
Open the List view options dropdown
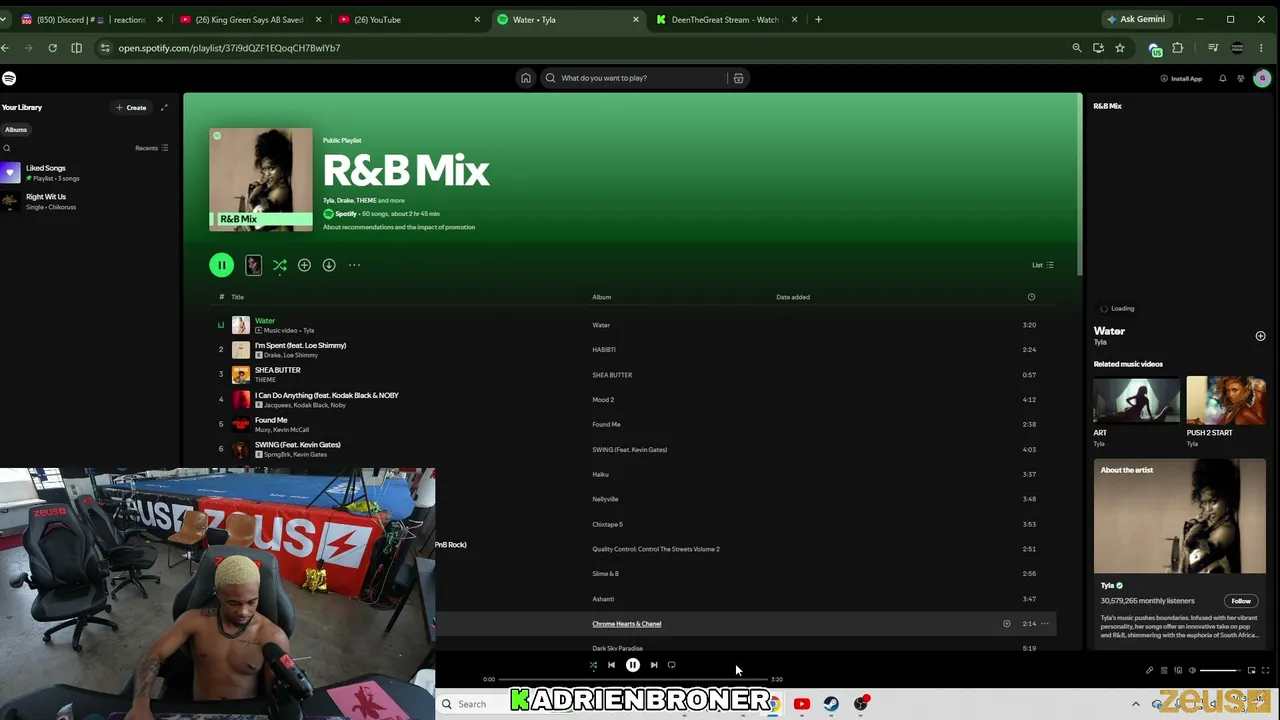tap(1043, 265)
